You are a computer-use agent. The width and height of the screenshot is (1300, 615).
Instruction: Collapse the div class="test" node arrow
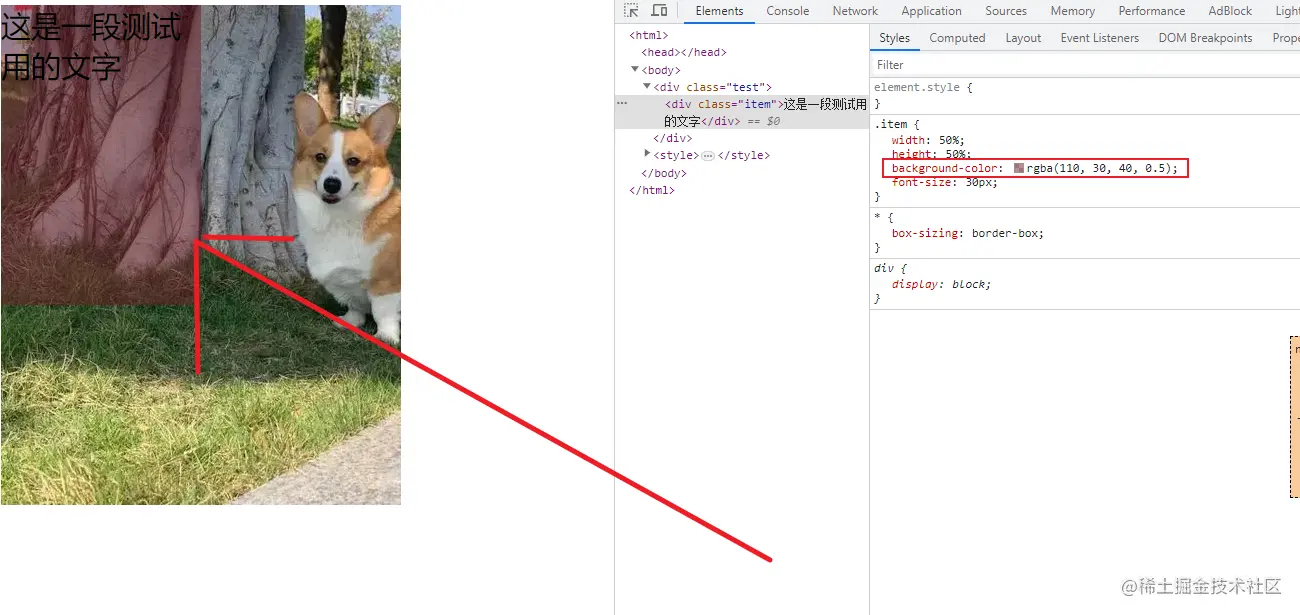[647, 87]
